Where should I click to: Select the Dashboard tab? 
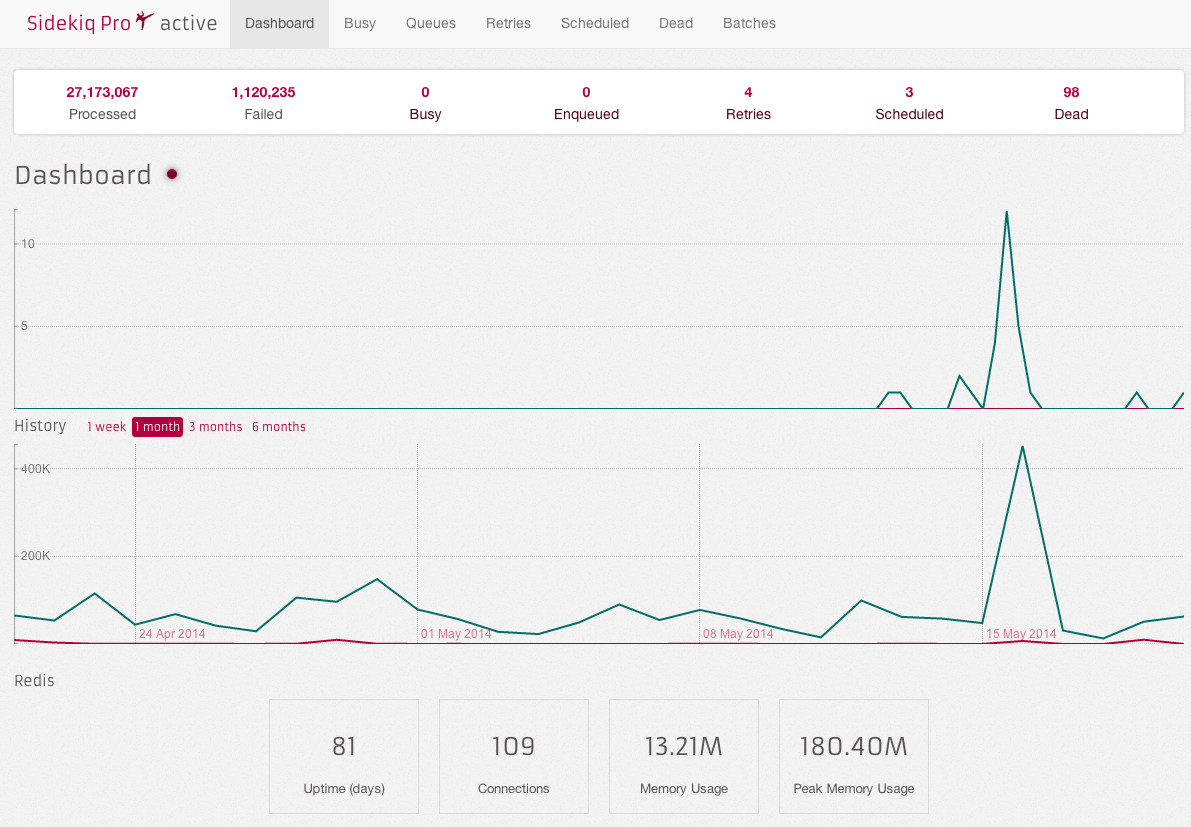click(x=279, y=23)
